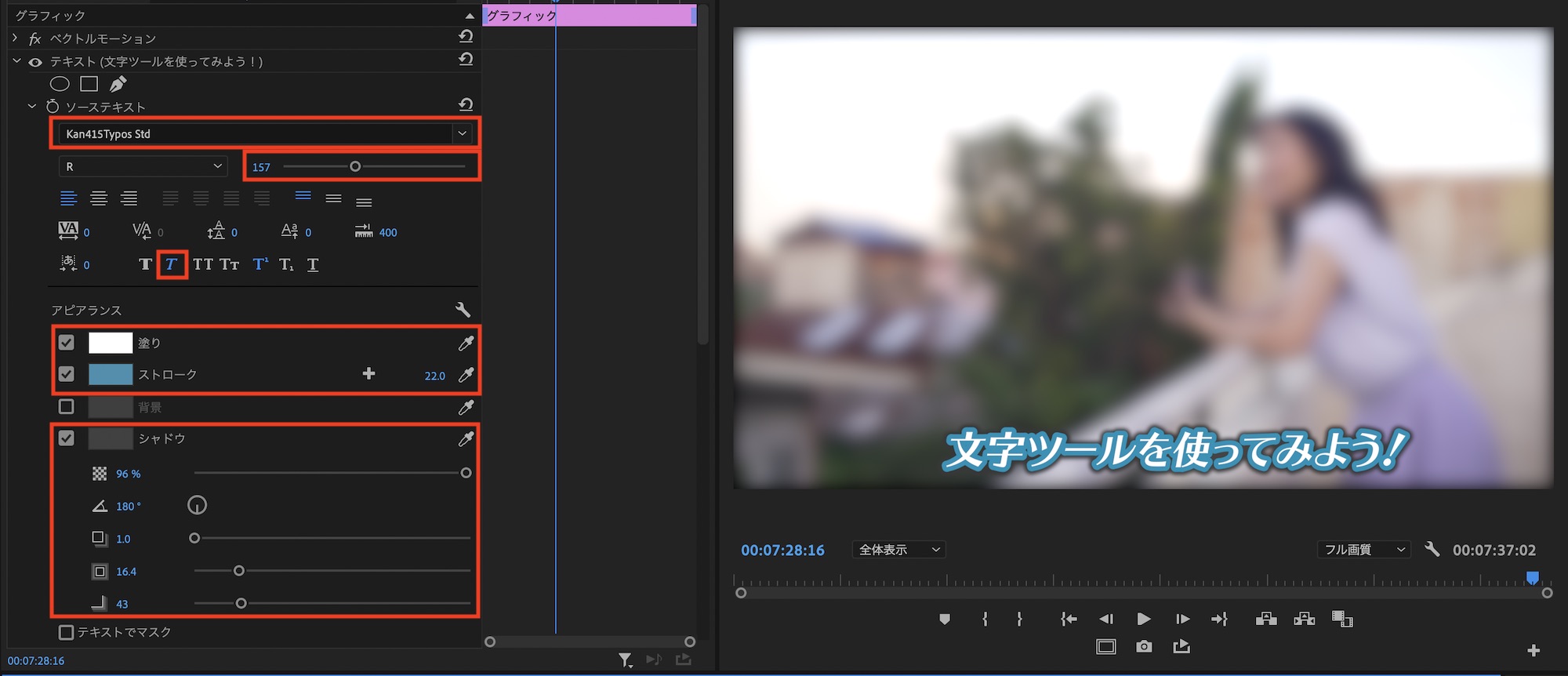Align text to the right
Image resolution: width=1568 pixels, height=676 pixels.
(129, 198)
